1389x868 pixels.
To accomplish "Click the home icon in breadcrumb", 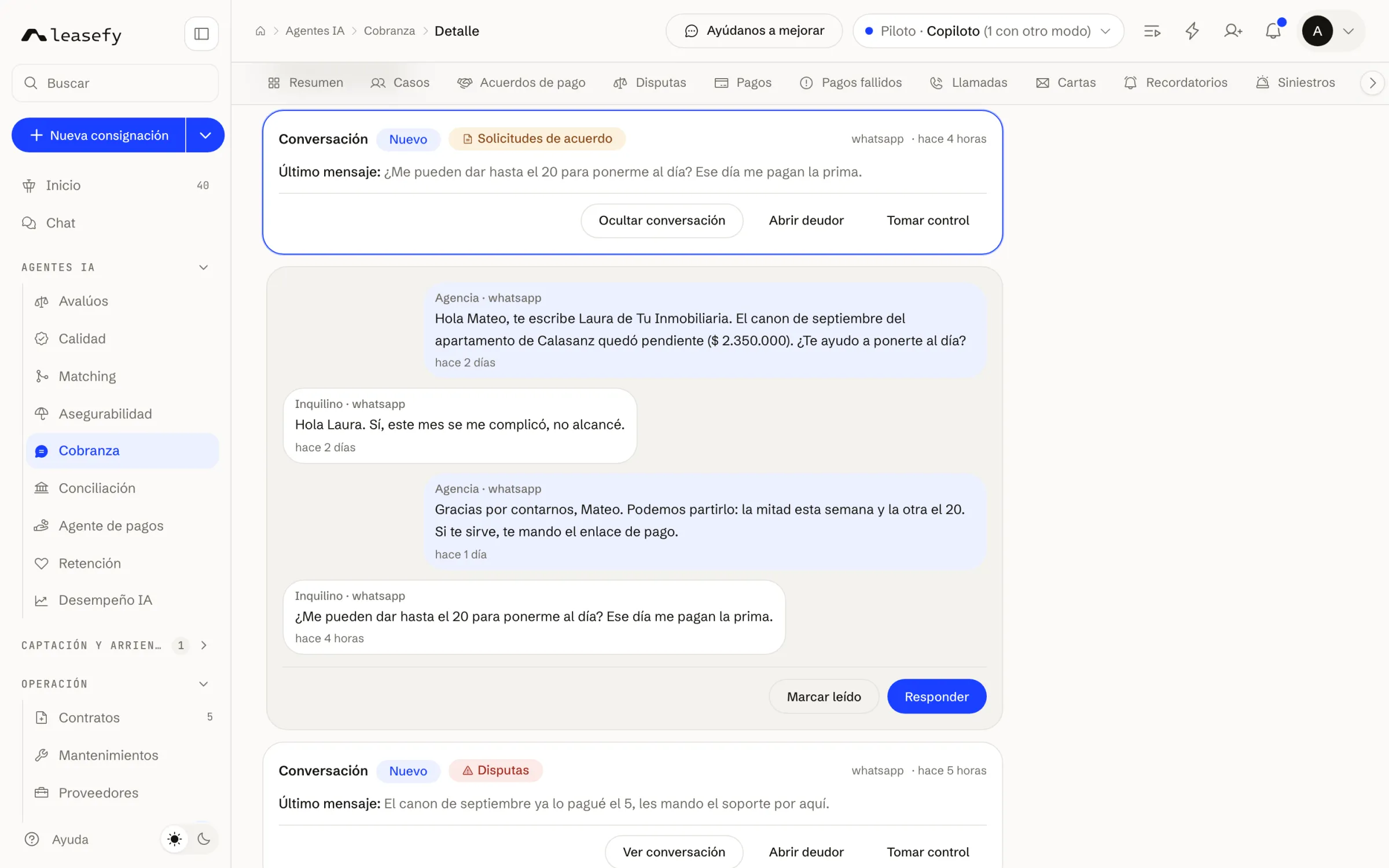I will (x=260, y=31).
